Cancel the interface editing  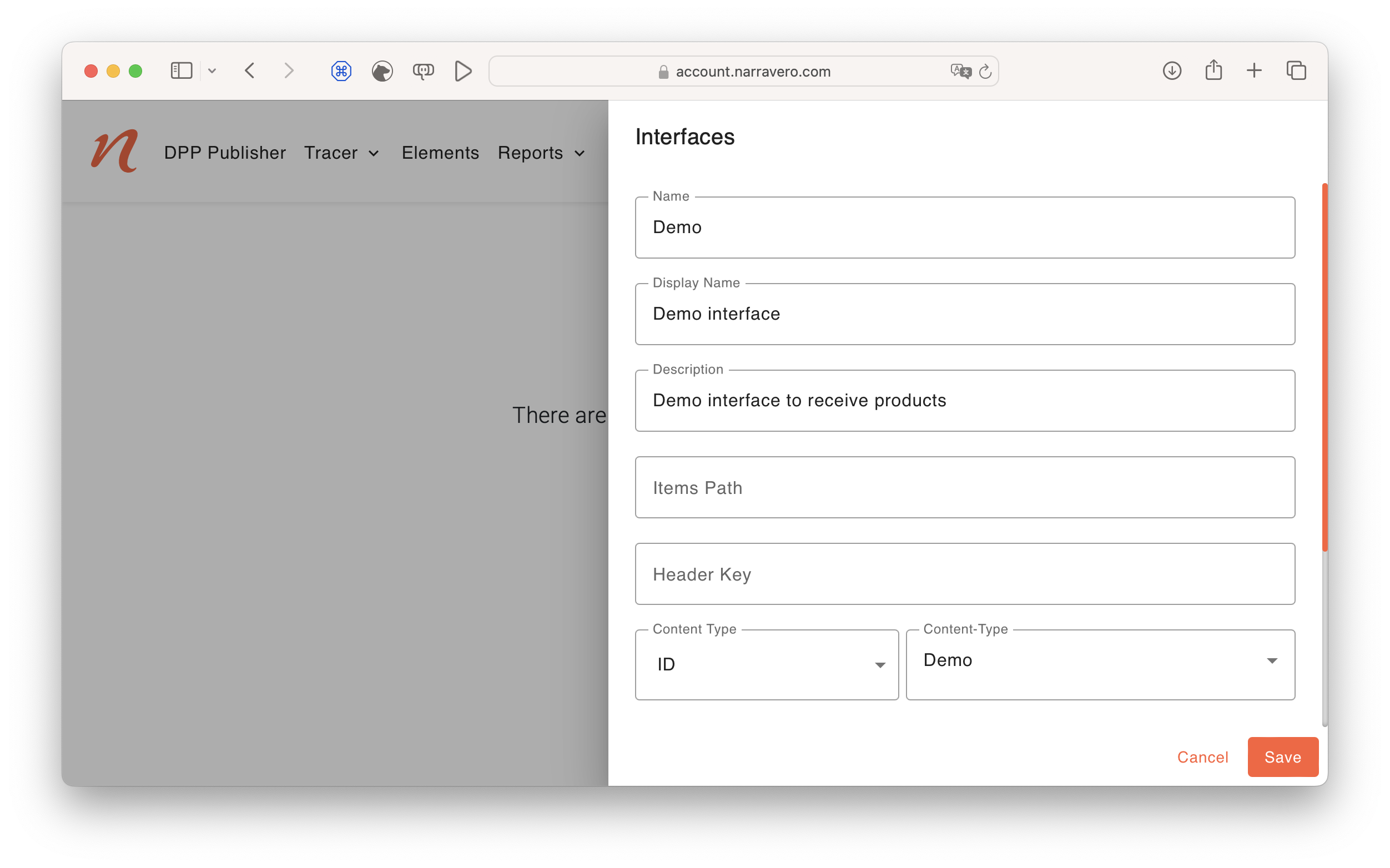point(1203,756)
